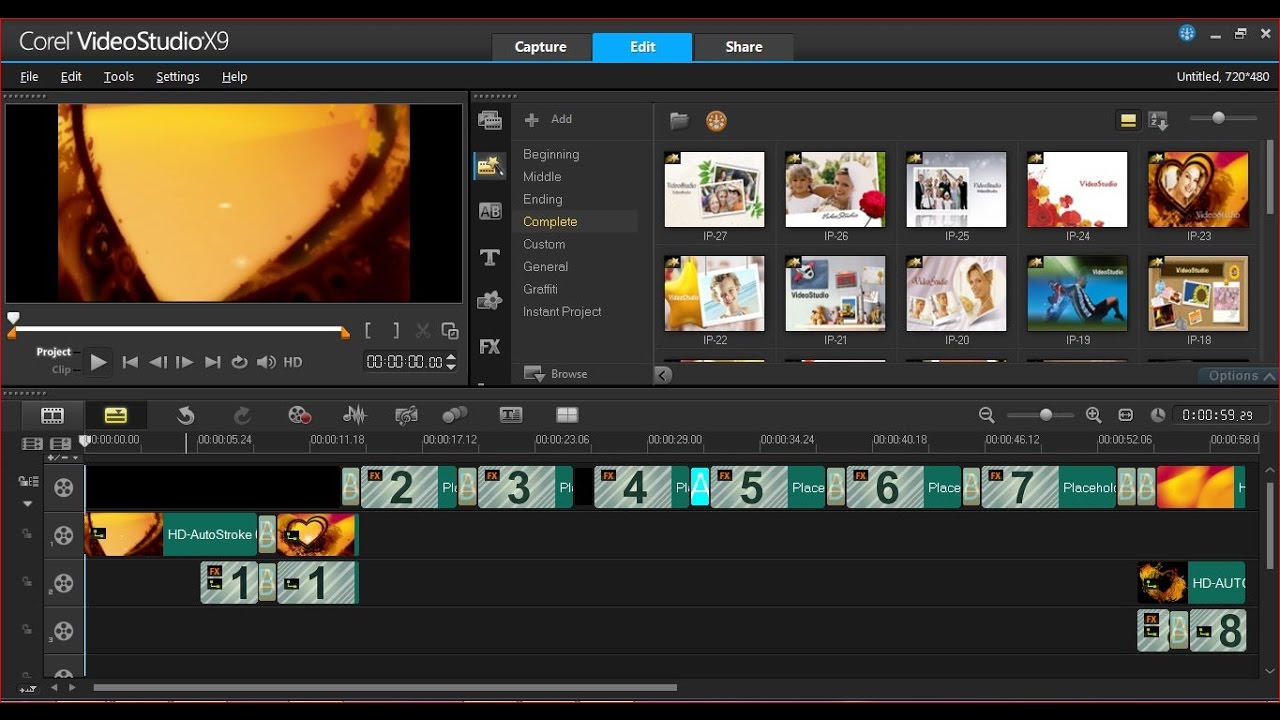Click the preview scrubber bar
This screenshot has width=1280, height=720.
tap(179, 328)
